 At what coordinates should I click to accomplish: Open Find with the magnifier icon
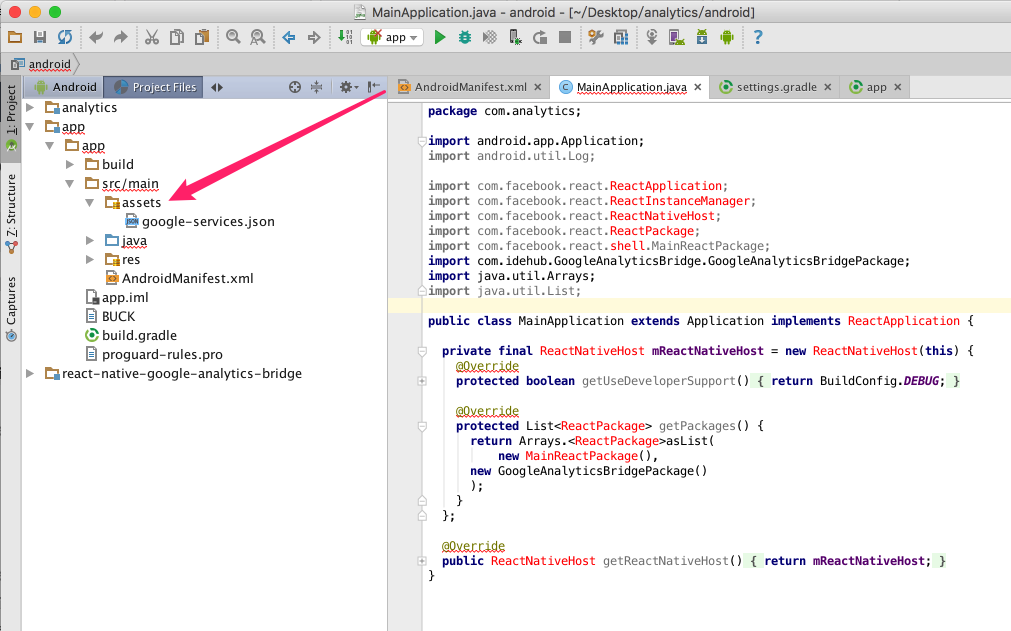[233, 37]
